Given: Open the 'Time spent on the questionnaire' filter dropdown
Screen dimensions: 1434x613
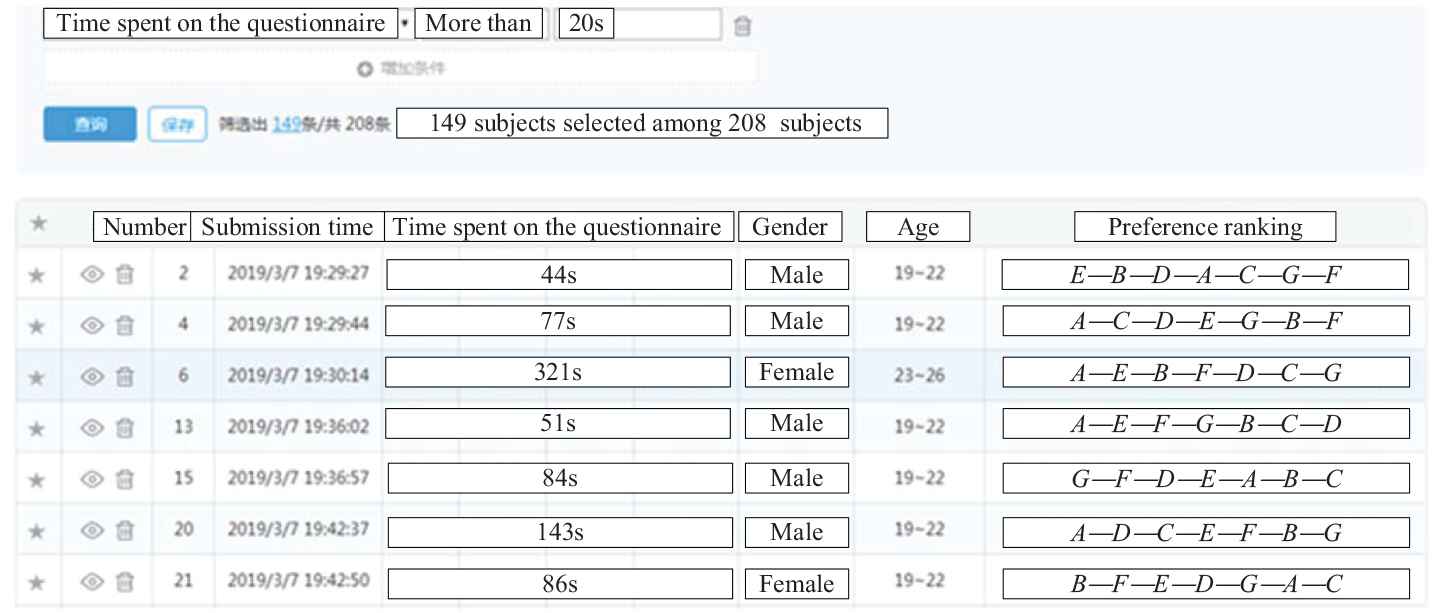Looking at the screenshot, I should [222, 25].
